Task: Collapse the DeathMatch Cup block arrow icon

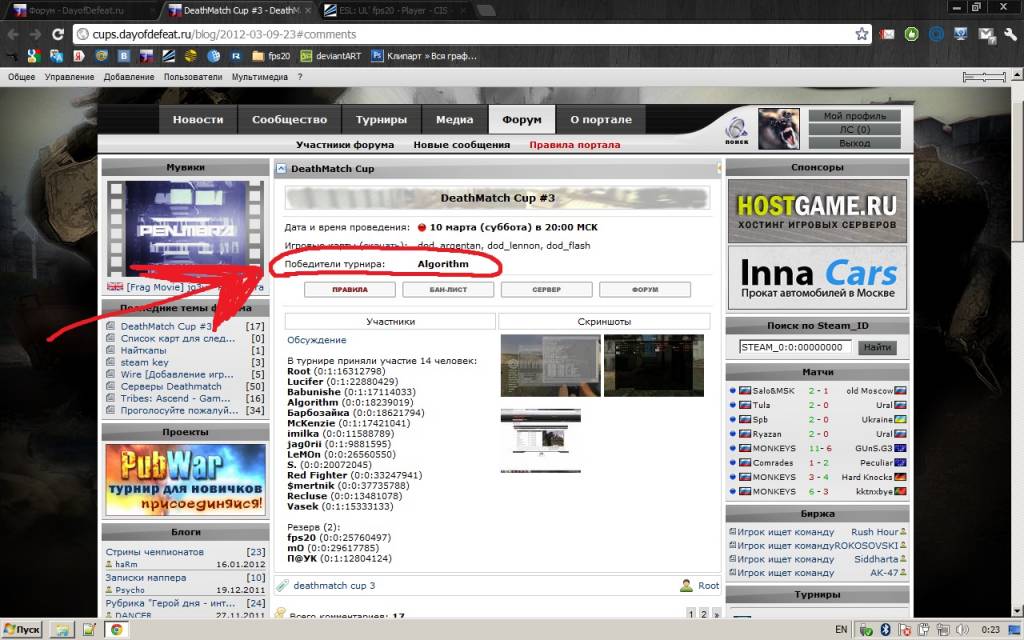Action: click(x=281, y=168)
